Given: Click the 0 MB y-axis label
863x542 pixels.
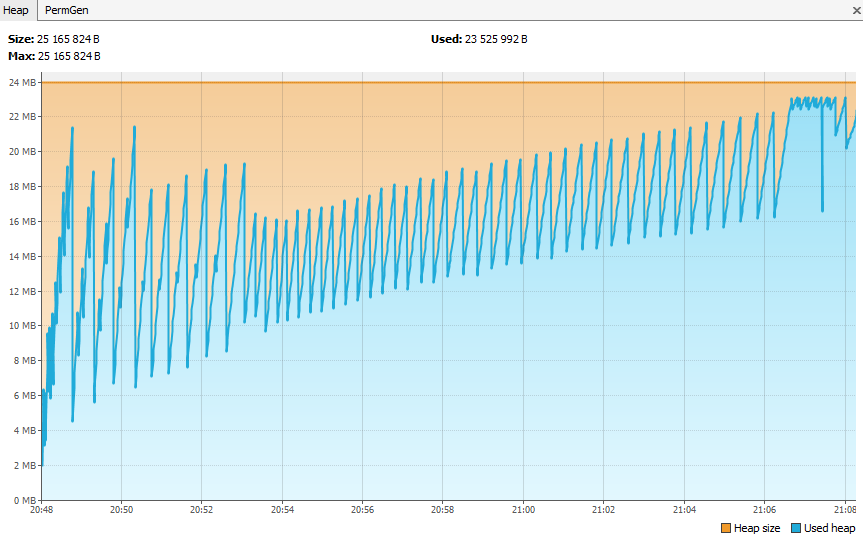Looking at the screenshot, I should coord(24,500).
